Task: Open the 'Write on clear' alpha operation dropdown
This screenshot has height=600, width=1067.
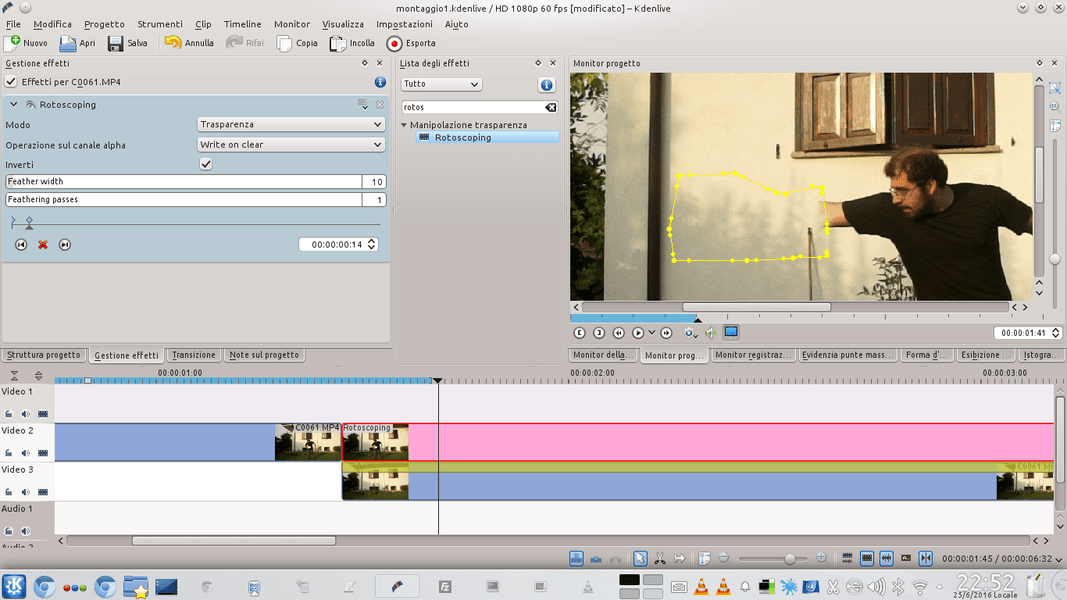Action: [290, 144]
